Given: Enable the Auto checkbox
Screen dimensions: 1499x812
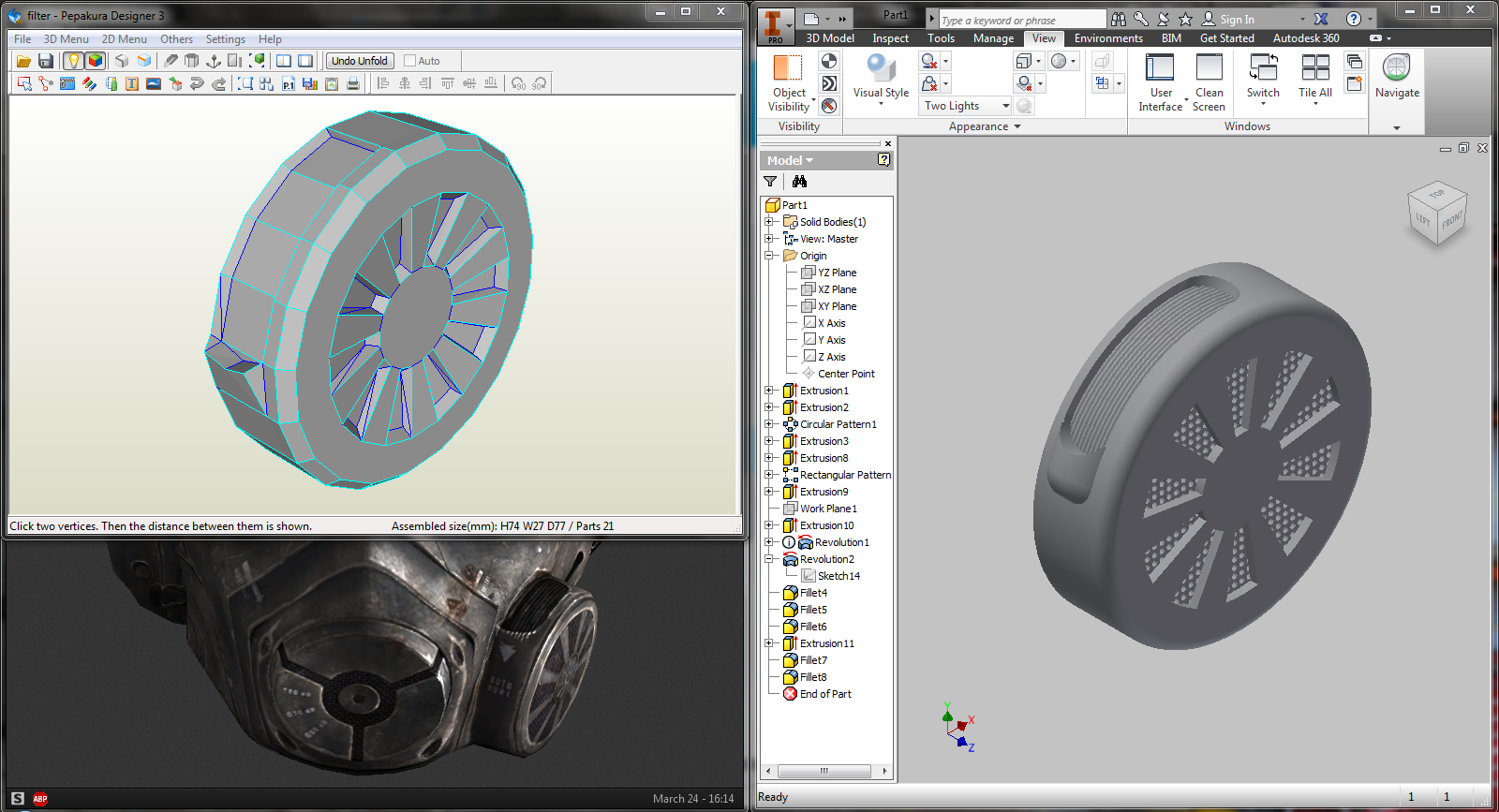Looking at the screenshot, I should [x=409, y=61].
